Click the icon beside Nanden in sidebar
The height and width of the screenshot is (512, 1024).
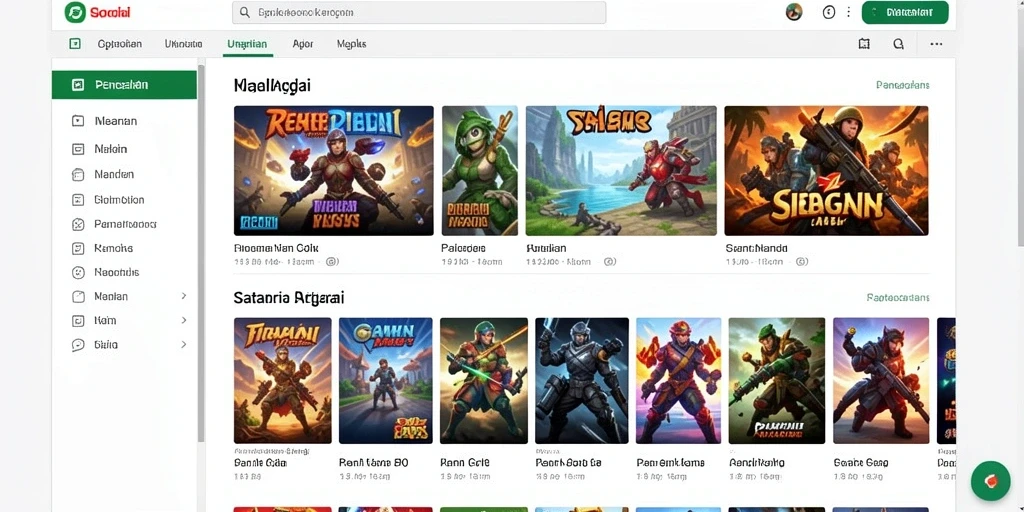coord(78,174)
